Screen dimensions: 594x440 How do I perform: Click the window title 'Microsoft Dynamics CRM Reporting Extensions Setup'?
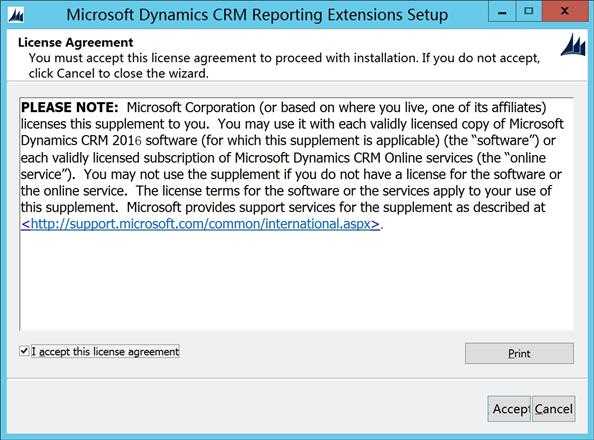tap(257, 15)
